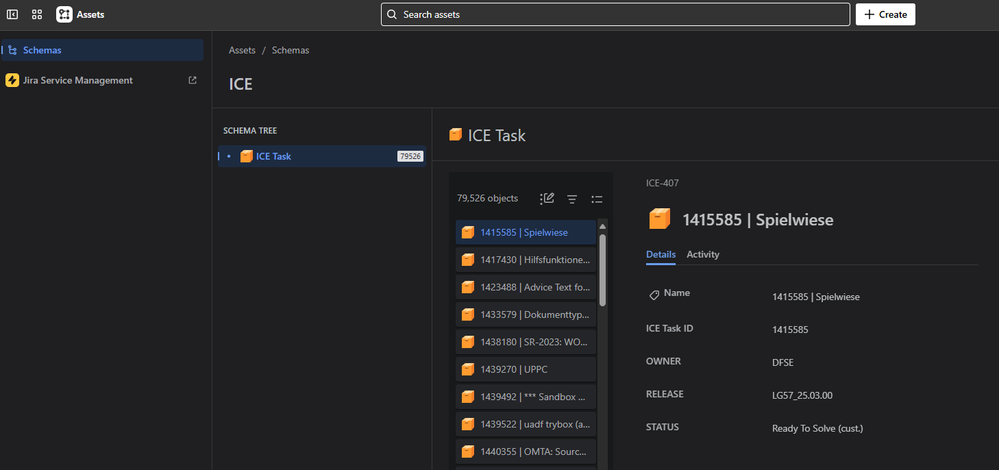Click the large object icon beside 1415585 | Spielwiese

[x=660, y=219]
